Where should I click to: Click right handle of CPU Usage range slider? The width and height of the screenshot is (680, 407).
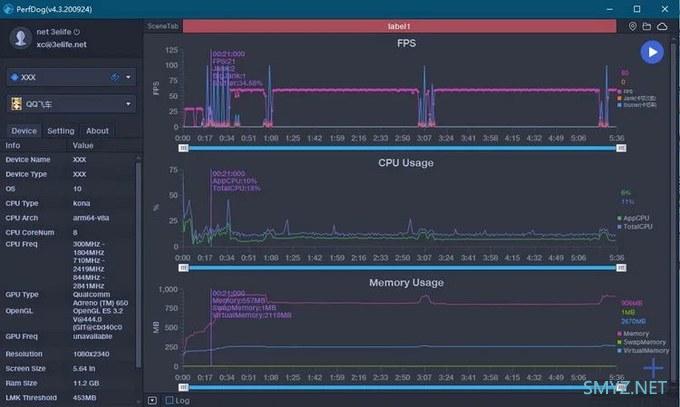[x=621, y=268]
